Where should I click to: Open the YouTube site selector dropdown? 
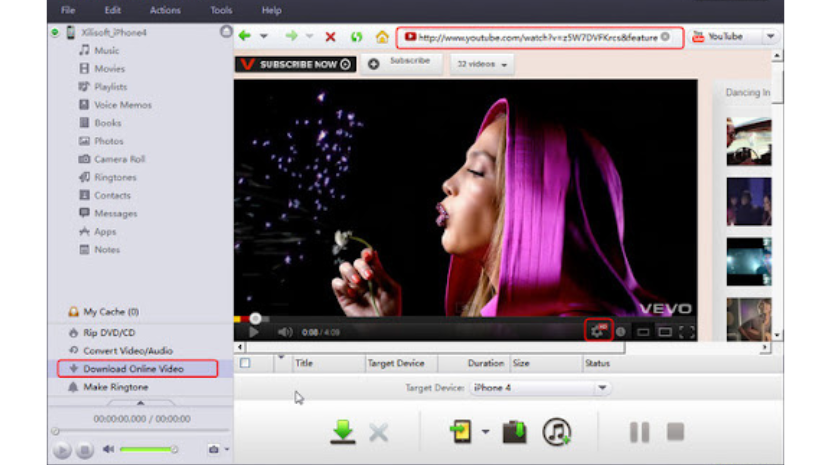click(771, 37)
